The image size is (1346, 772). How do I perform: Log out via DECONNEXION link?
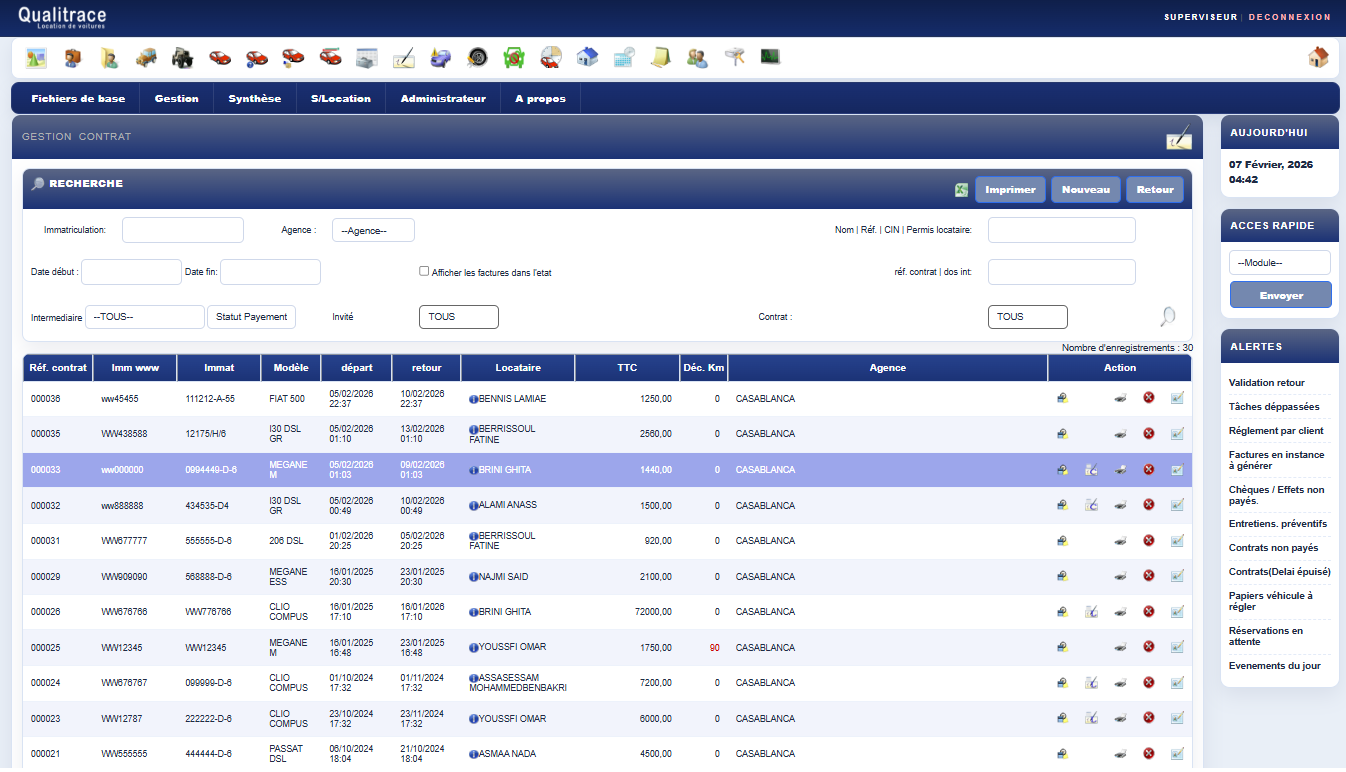coord(1290,17)
